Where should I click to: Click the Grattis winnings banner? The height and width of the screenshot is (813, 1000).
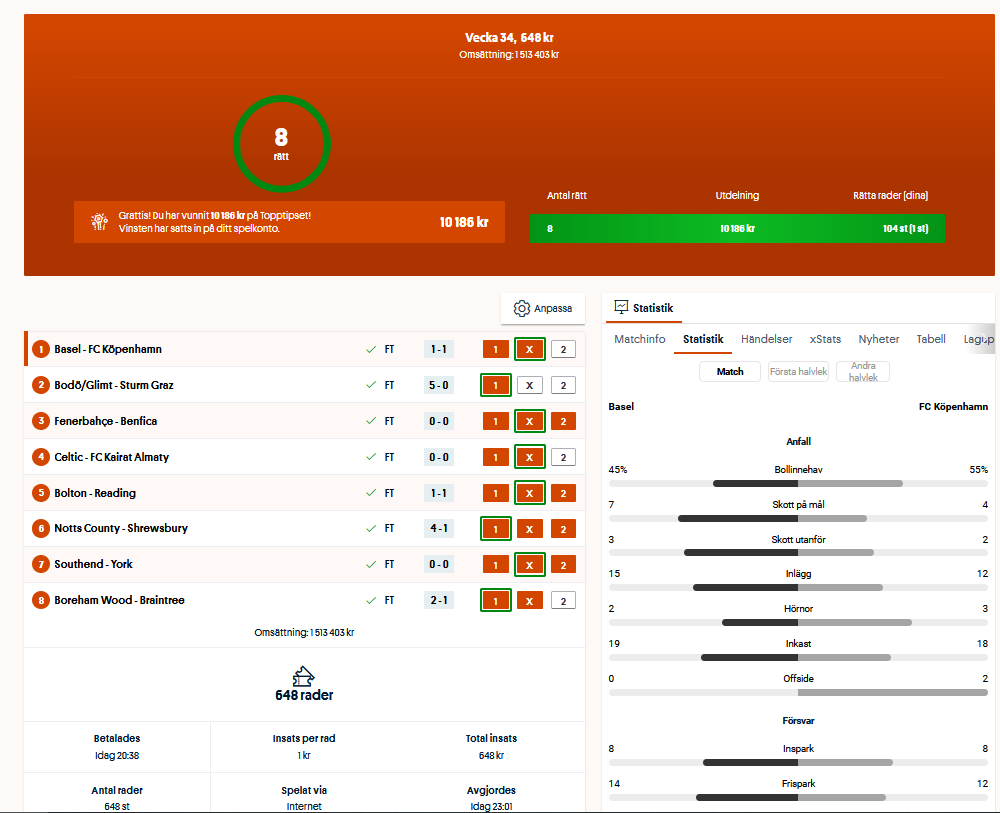pyautogui.click(x=289, y=222)
